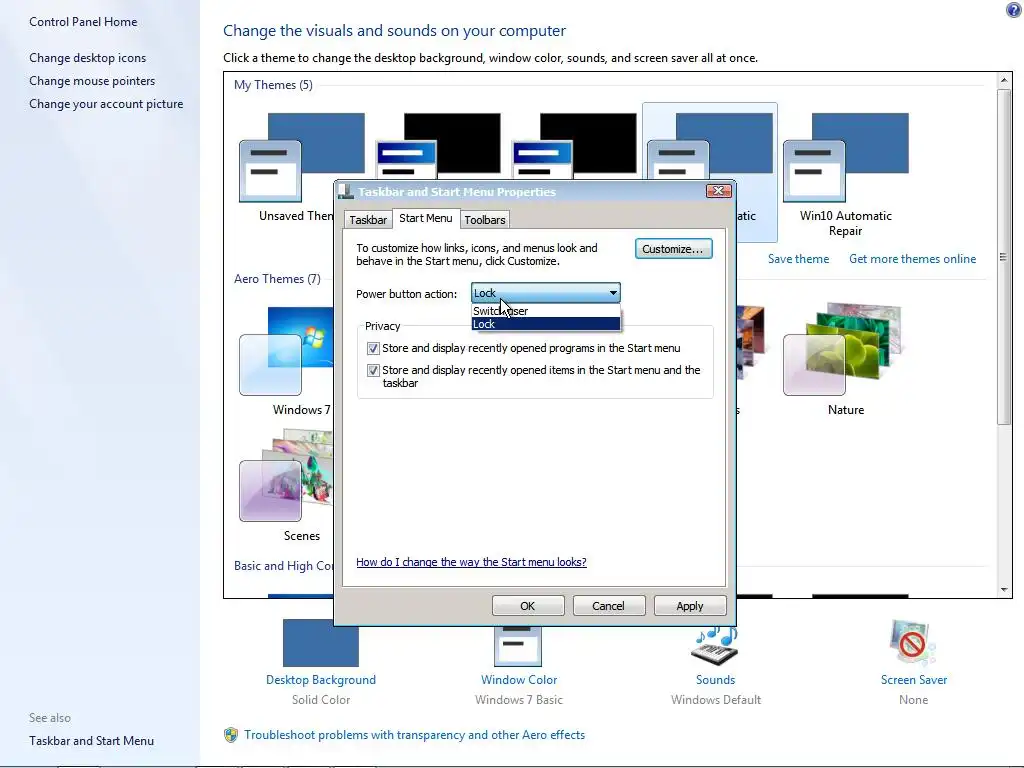Toggle storing recently opened items checkbox
The width and height of the screenshot is (1024, 768).
[x=373, y=370]
